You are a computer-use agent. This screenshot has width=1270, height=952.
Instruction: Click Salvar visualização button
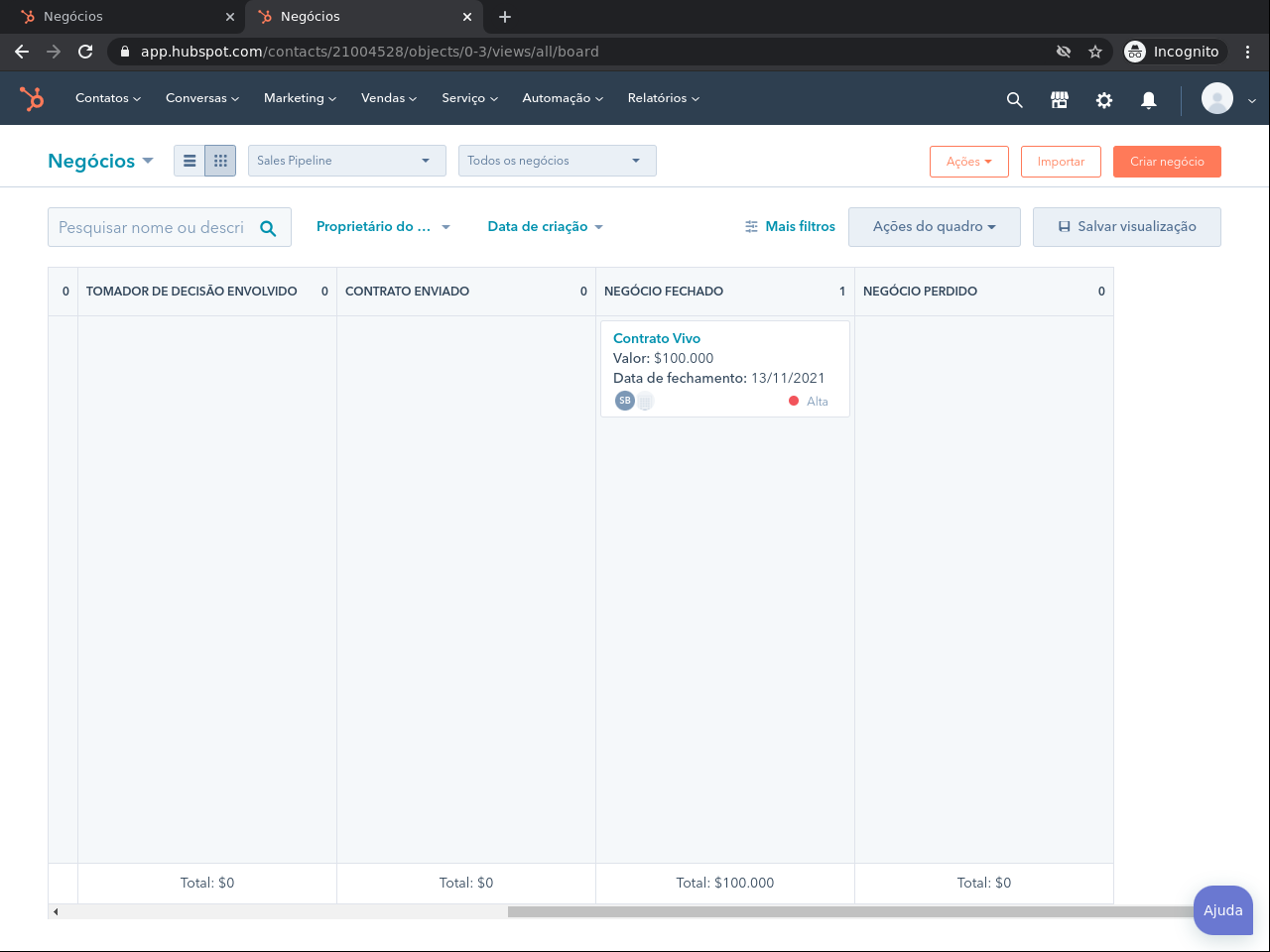click(x=1127, y=227)
